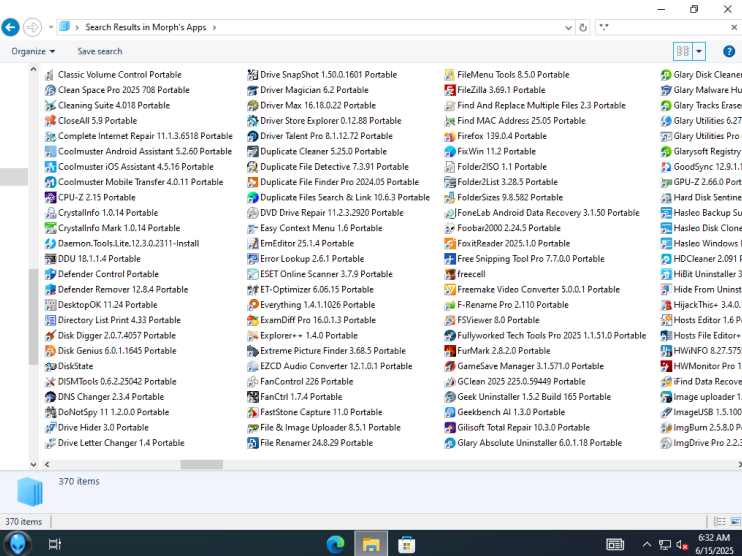Viewport: 742px width, 556px height.
Task: Select FileMenu Tools 8.5.0 Portable
Action: pos(507,74)
